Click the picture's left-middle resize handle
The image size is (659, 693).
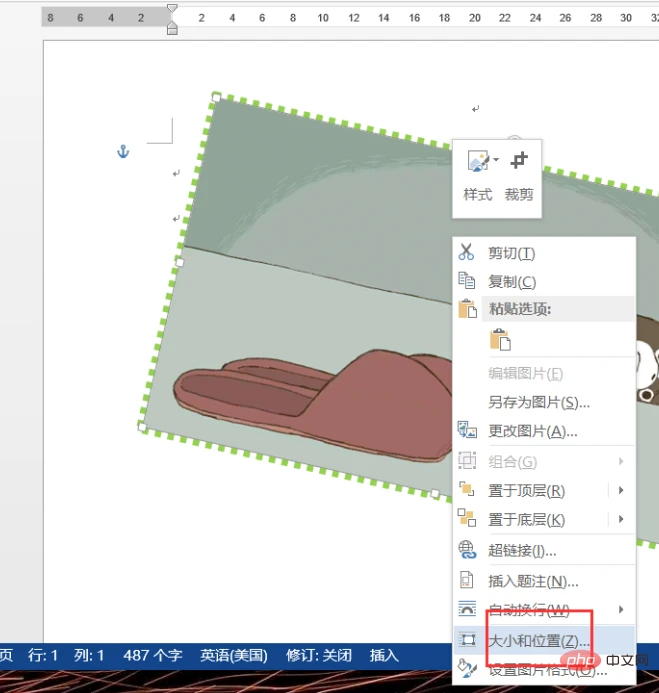[179, 263]
